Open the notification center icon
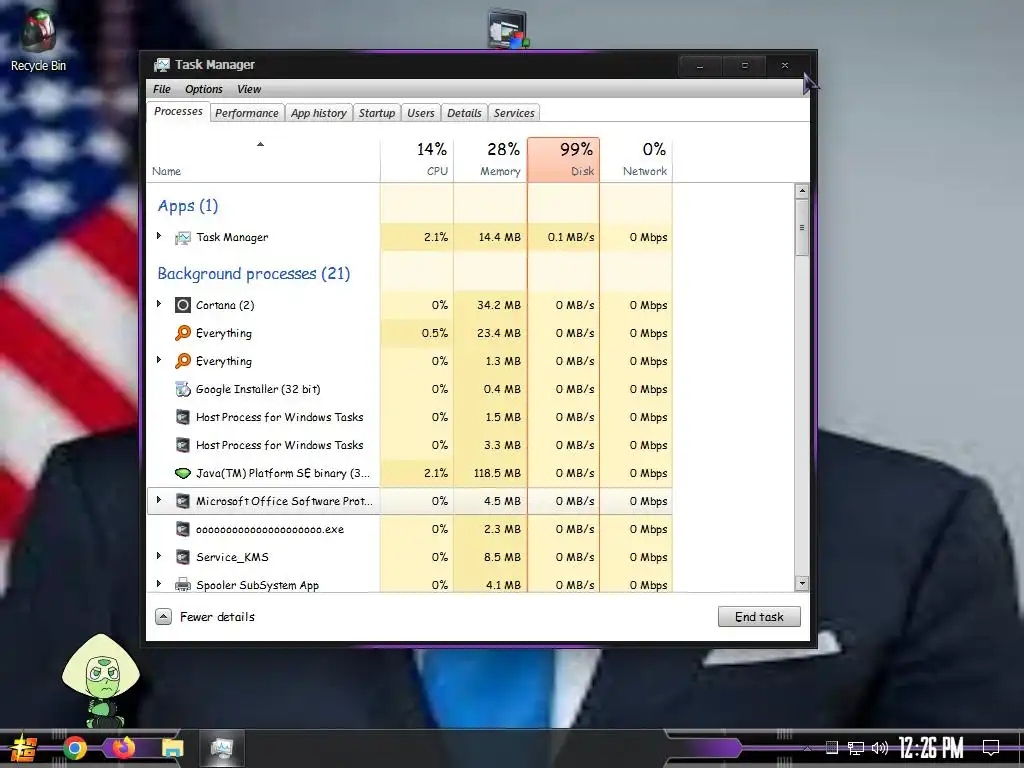1024x768 pixels. (x=991, y=748)
